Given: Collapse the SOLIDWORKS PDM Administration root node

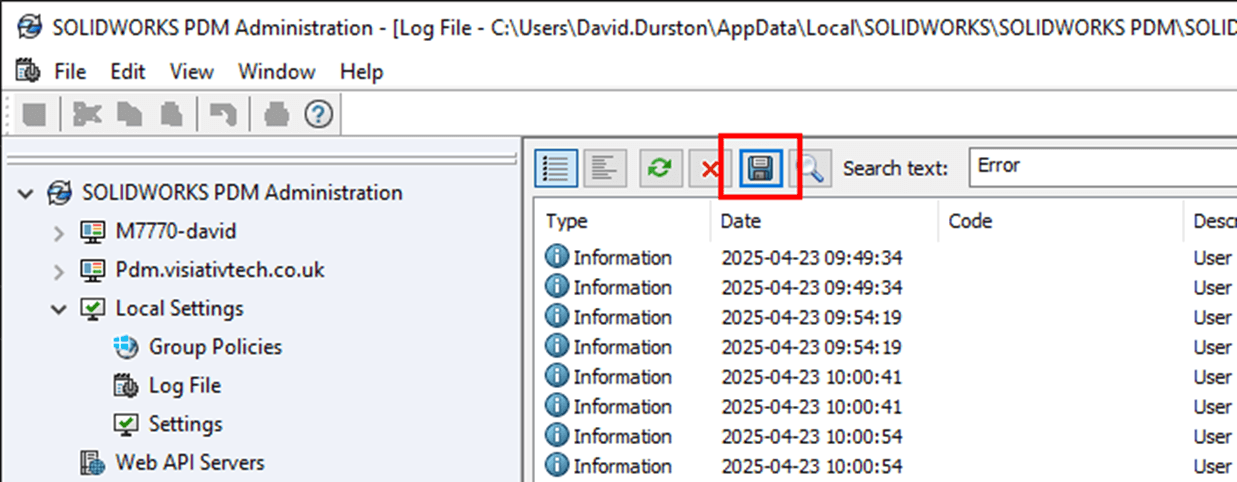Looking at the screenshot, I should tap(26, 194).
